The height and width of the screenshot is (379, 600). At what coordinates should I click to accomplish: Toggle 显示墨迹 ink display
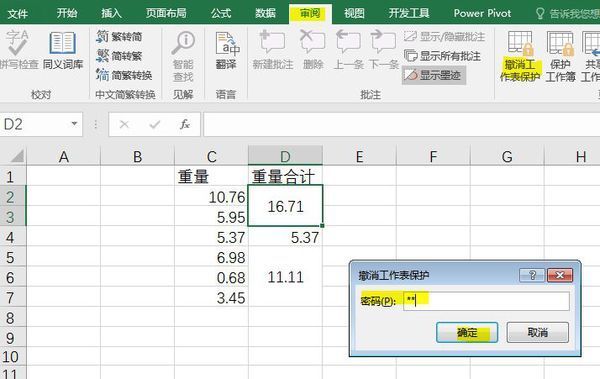click(434, 75)
